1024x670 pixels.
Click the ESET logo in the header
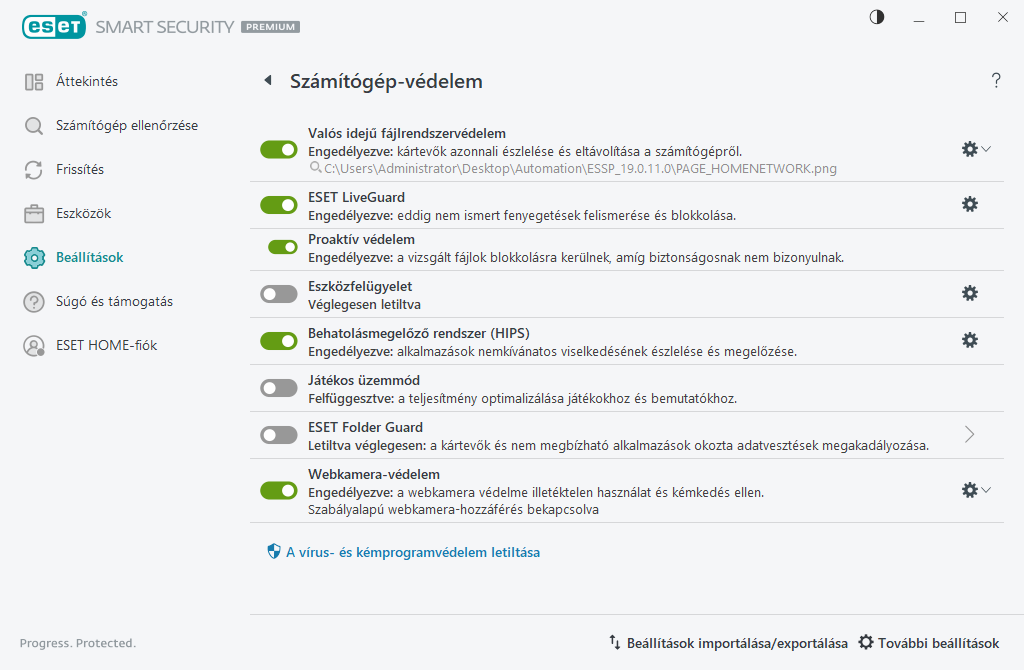(54, 27)
